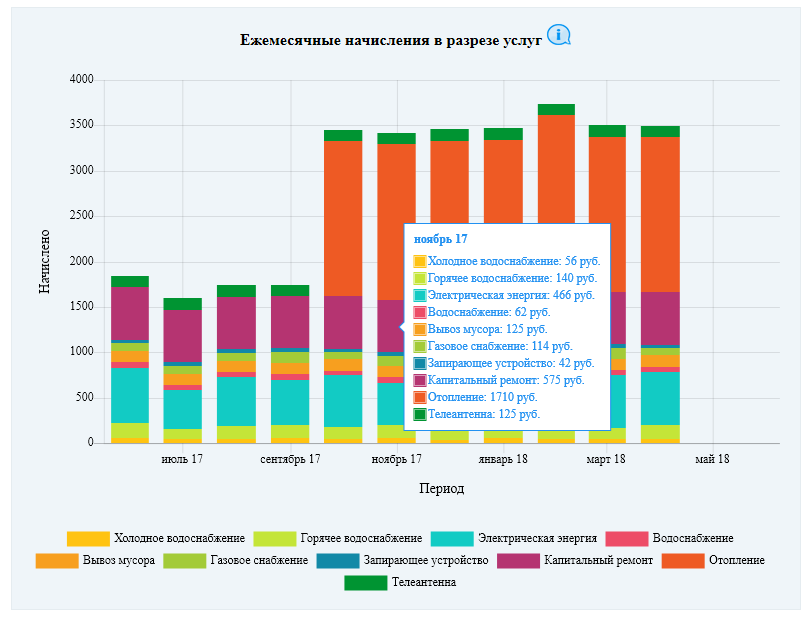The image size is (810, 620).
Task: Click legend label Горячее водоснабжение
Action: click(x=361, y=538)
